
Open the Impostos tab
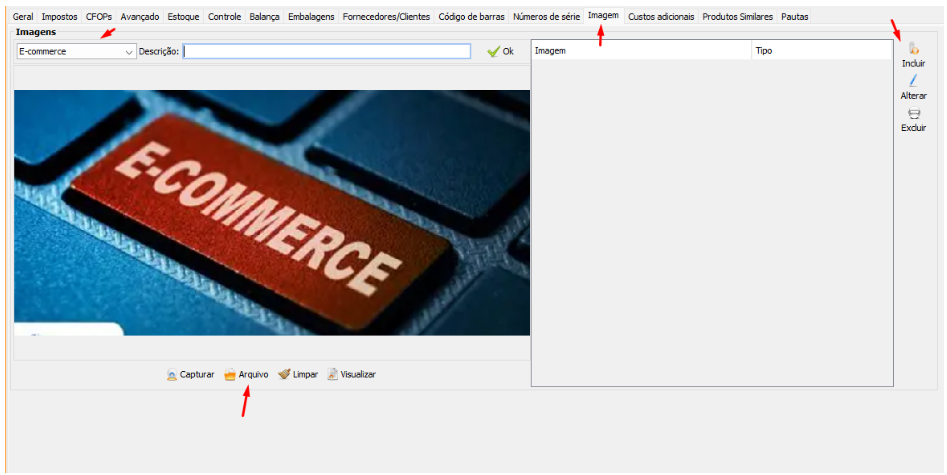(59, 17)
